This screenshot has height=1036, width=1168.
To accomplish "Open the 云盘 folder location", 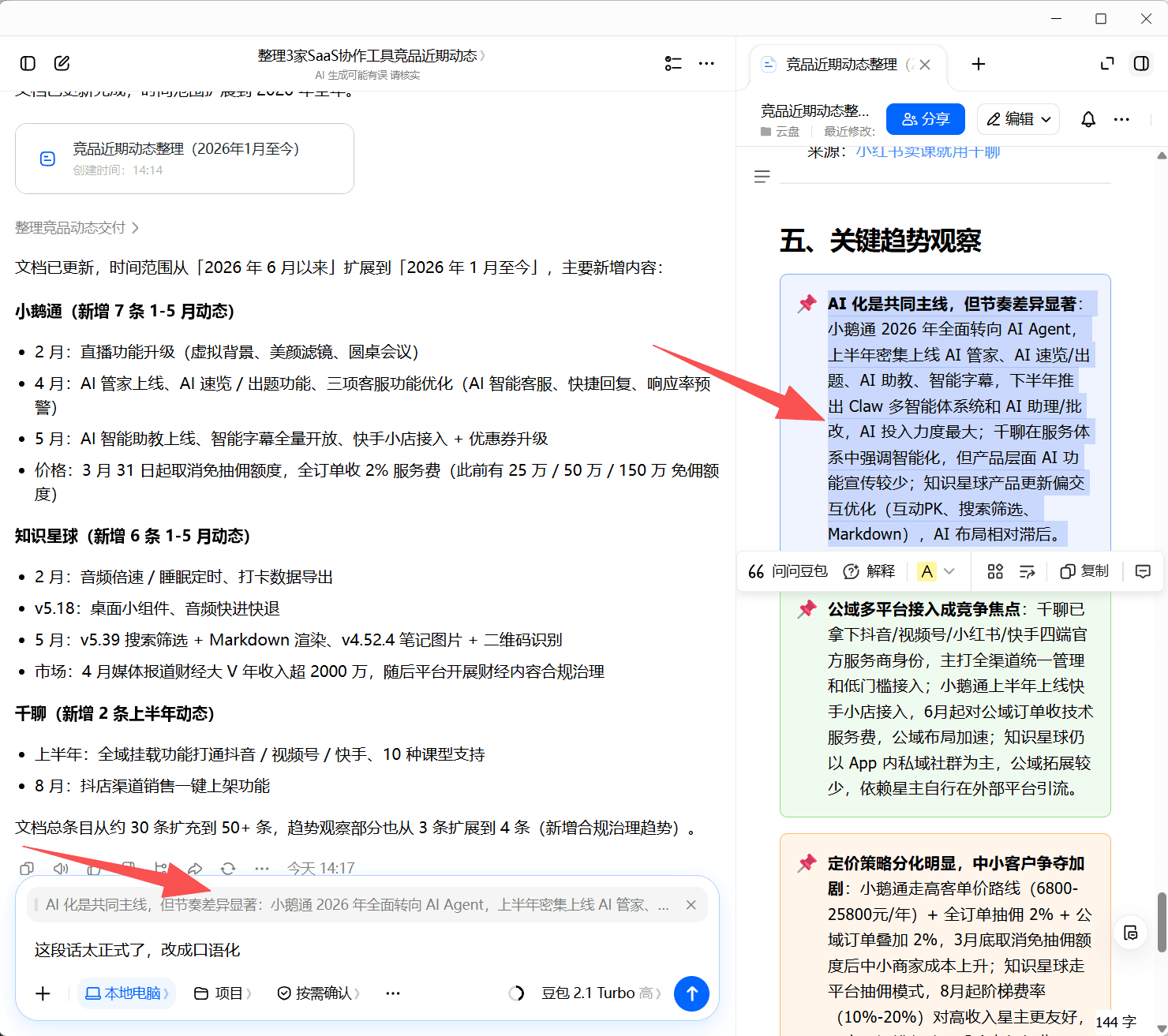I will pos(781,132).
